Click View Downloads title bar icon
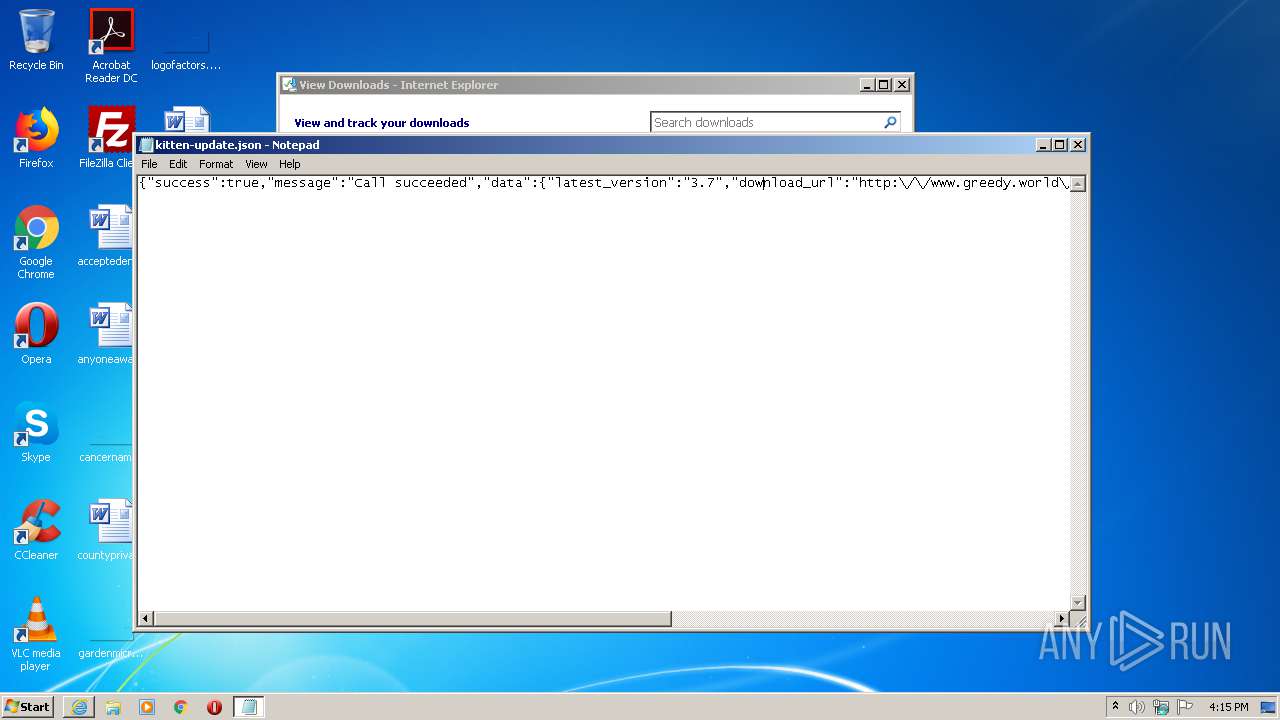1280x720 pixels. [289, 85]
